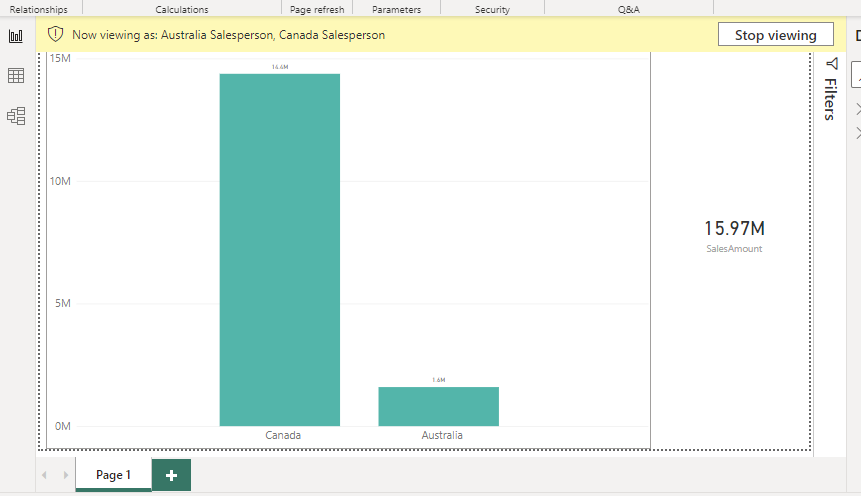Click the Security ribbon group label
This screenshot has width=861, height=496.
coord(492,9)
